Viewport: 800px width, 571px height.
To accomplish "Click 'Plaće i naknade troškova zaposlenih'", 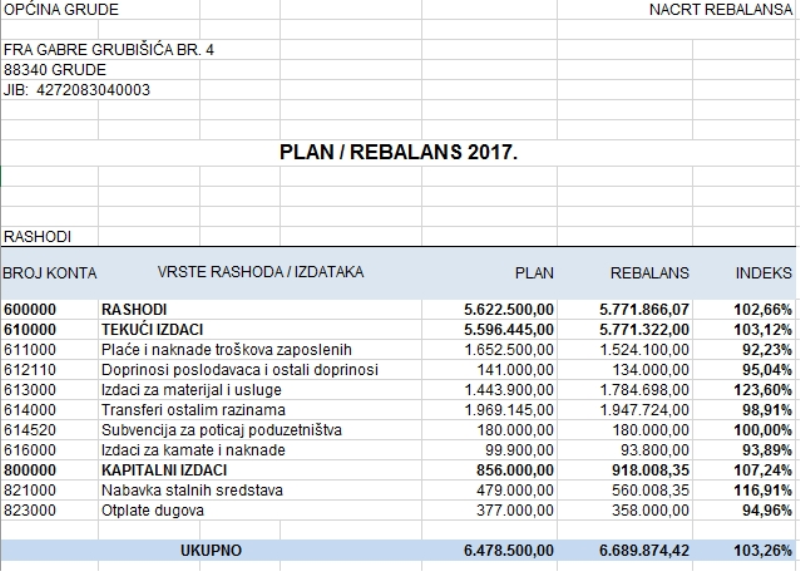I will click(x=227, y=350).
